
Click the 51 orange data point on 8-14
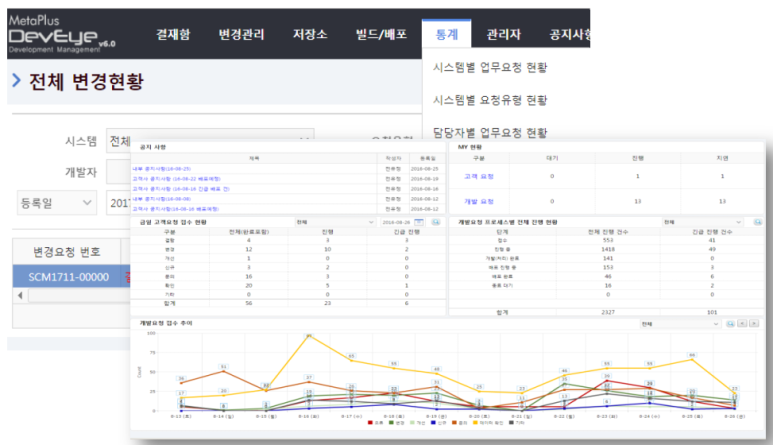pos(224,370)
